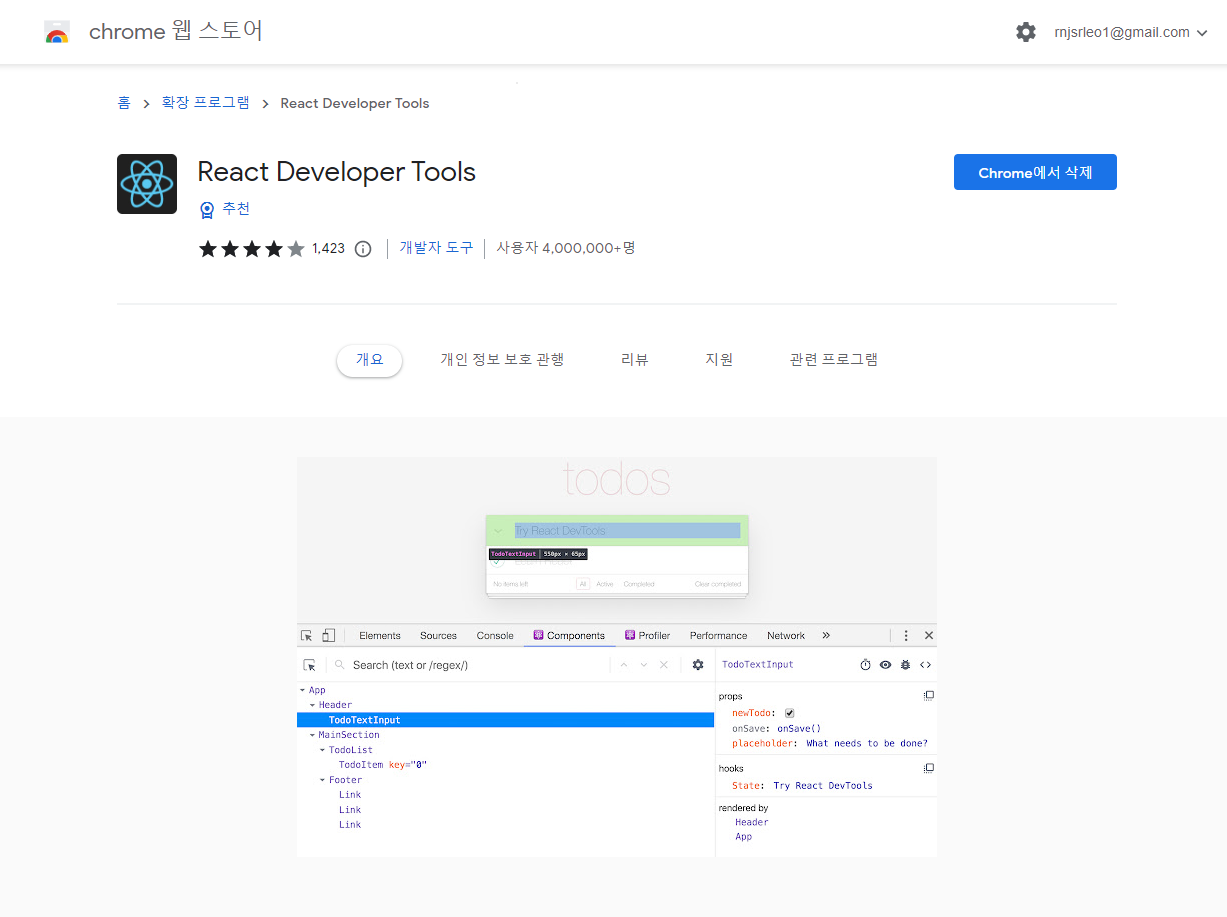Open the settings gear icon
Viewport: 1227px width, 917px height.
tap(1026, 32)
